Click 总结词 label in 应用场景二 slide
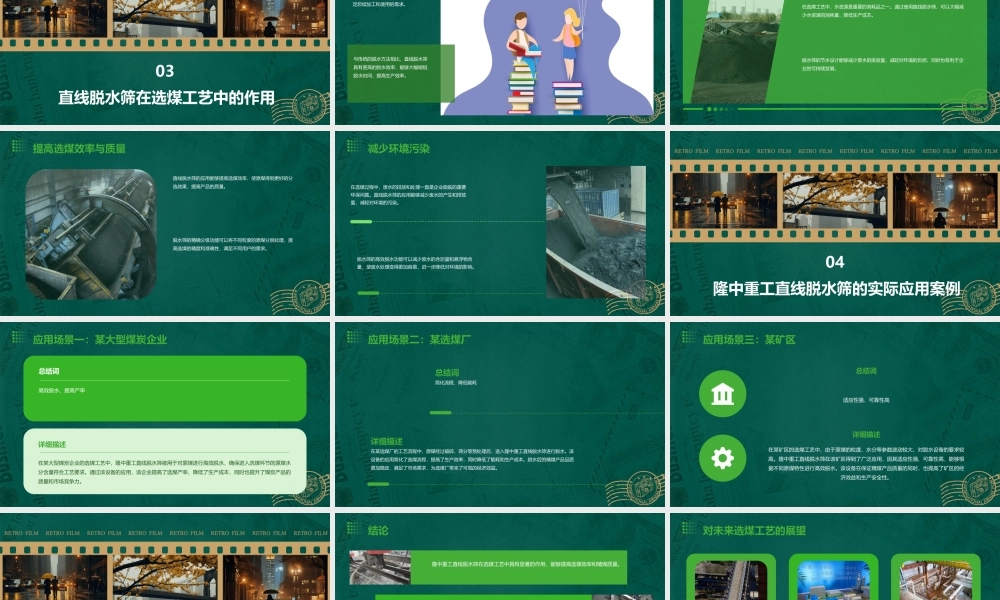 (446, 372)
